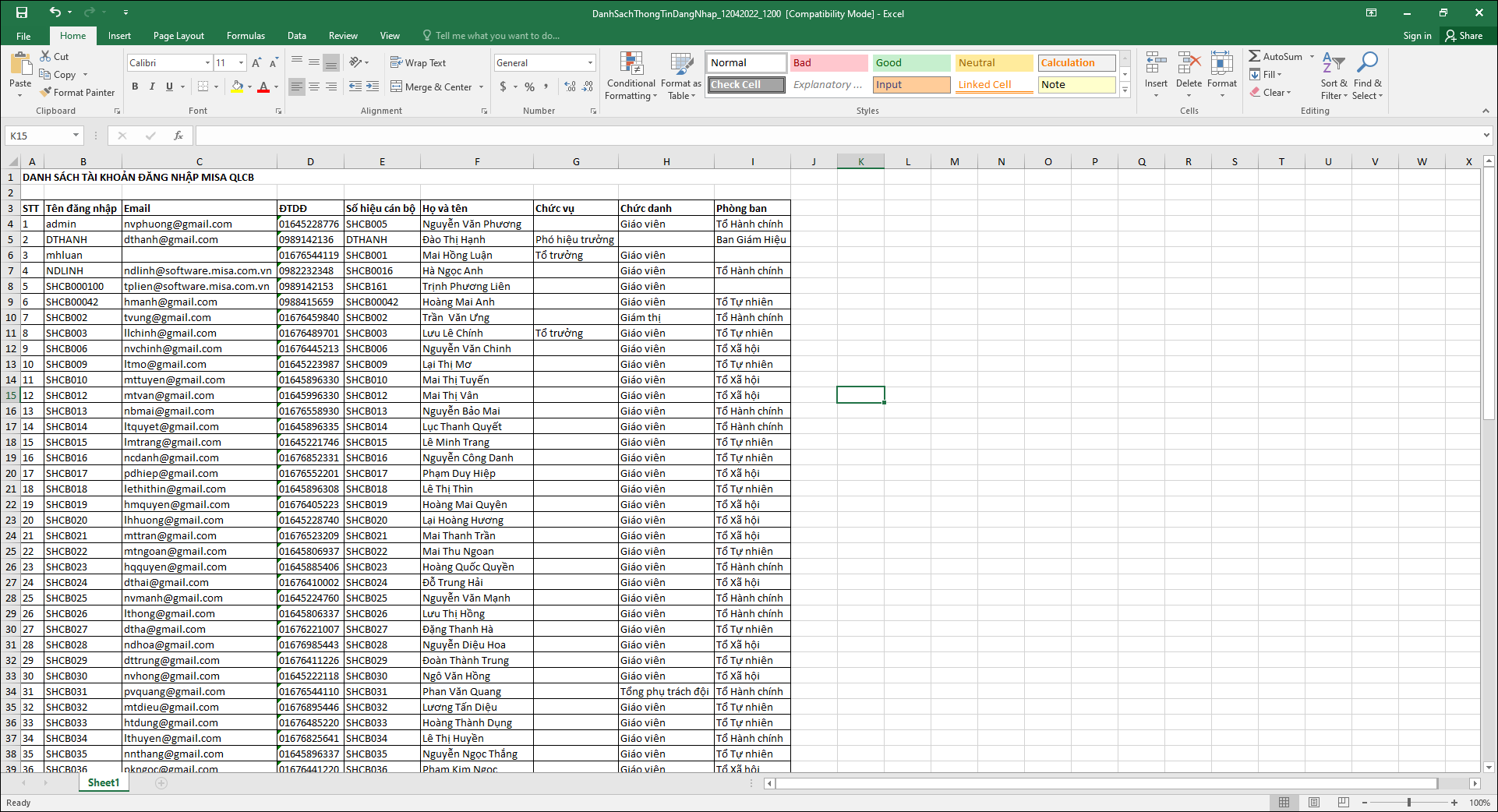1498x812 pixels.
Task: Expand the Name Box dropdown arrow
Action: pos(76,136)
